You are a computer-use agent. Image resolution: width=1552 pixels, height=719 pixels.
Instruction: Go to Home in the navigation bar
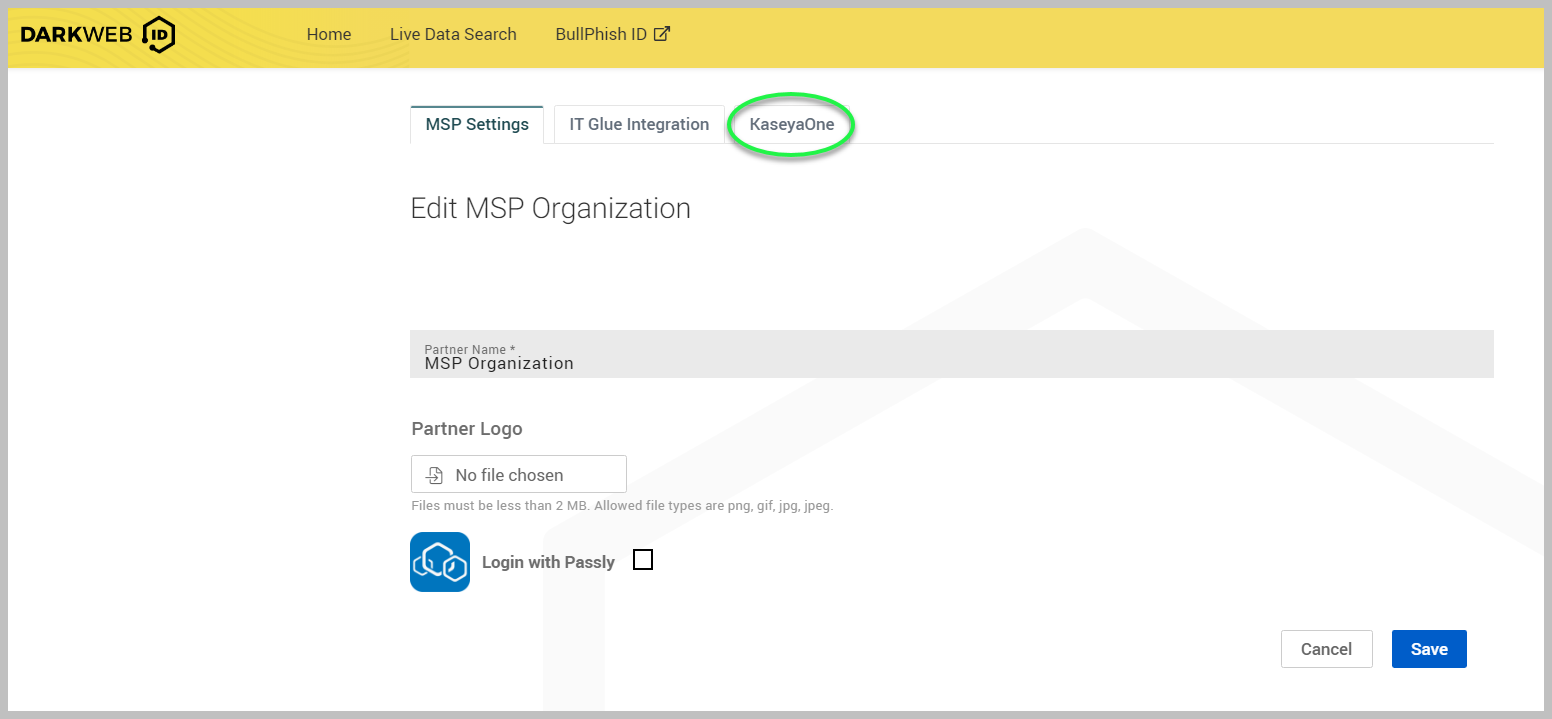point(329,33)
